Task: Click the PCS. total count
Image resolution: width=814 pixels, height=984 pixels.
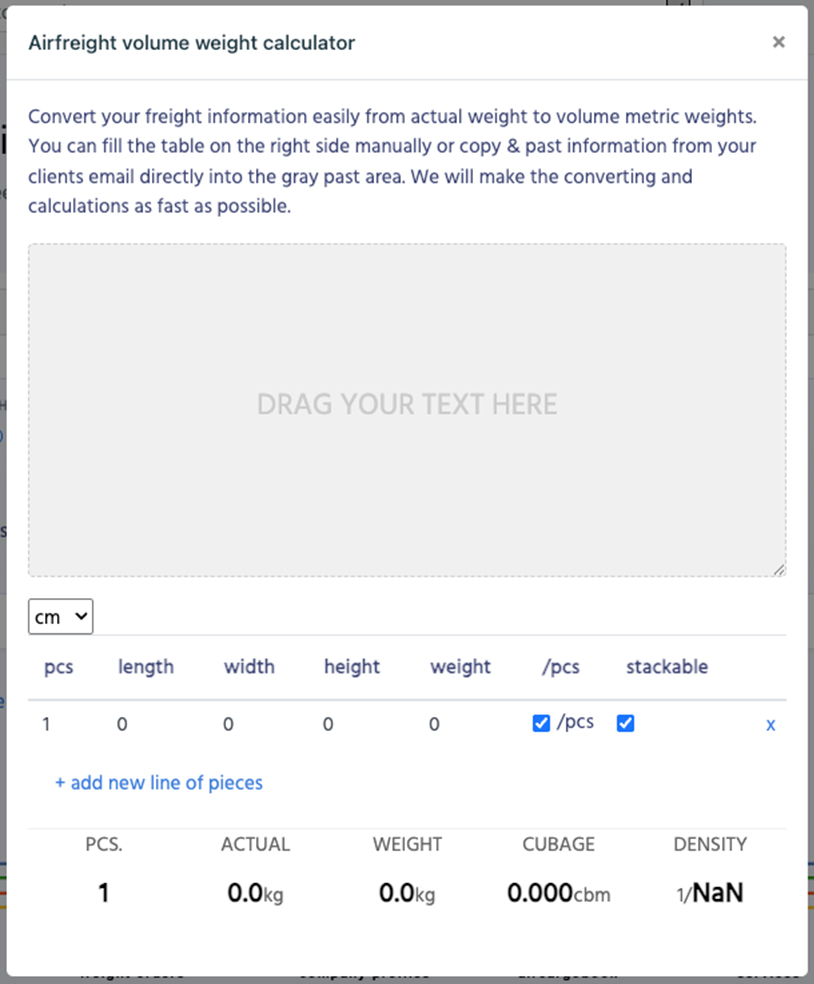Action: click(103, 893)
